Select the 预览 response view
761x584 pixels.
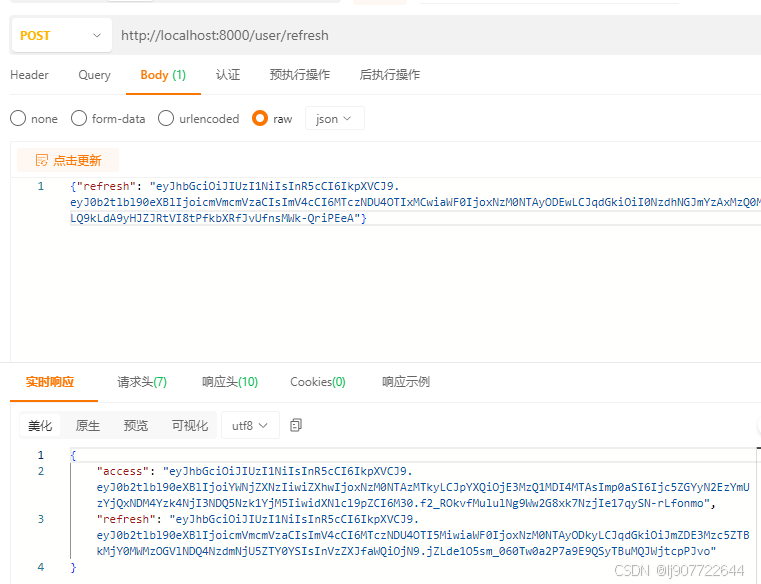[135, 426]
